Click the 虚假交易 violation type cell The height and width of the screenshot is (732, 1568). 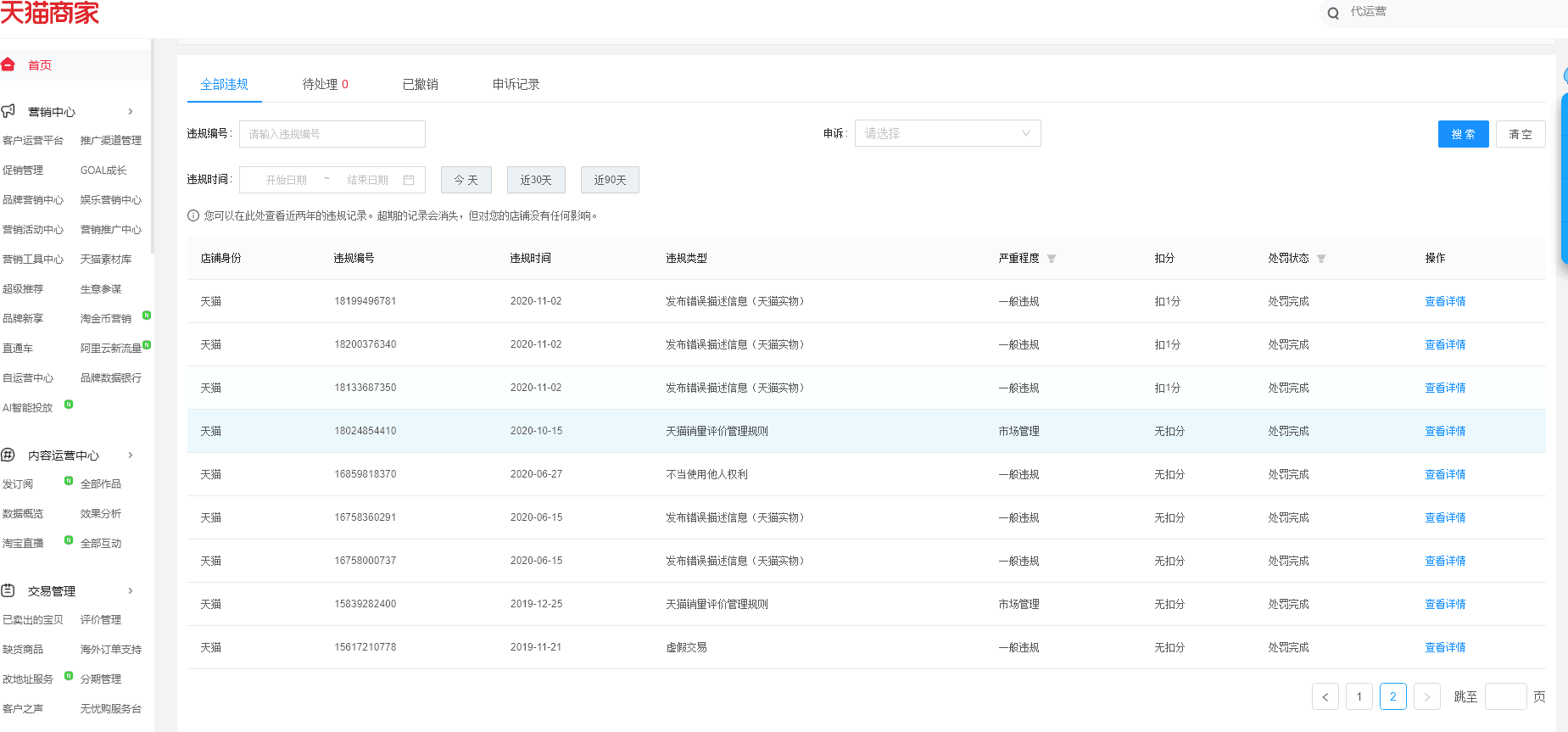687,647
